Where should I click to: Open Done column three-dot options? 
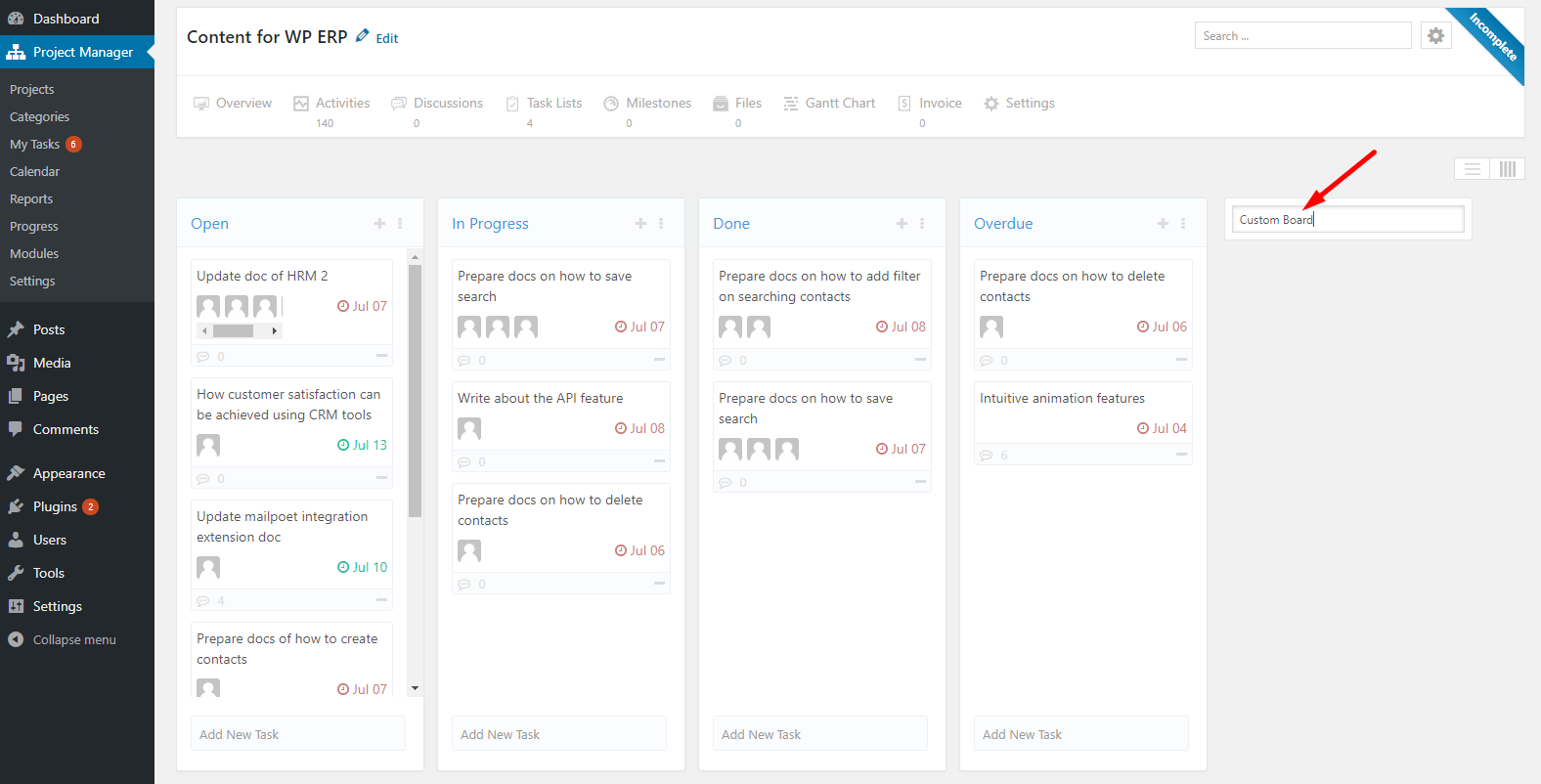(922, 224)
